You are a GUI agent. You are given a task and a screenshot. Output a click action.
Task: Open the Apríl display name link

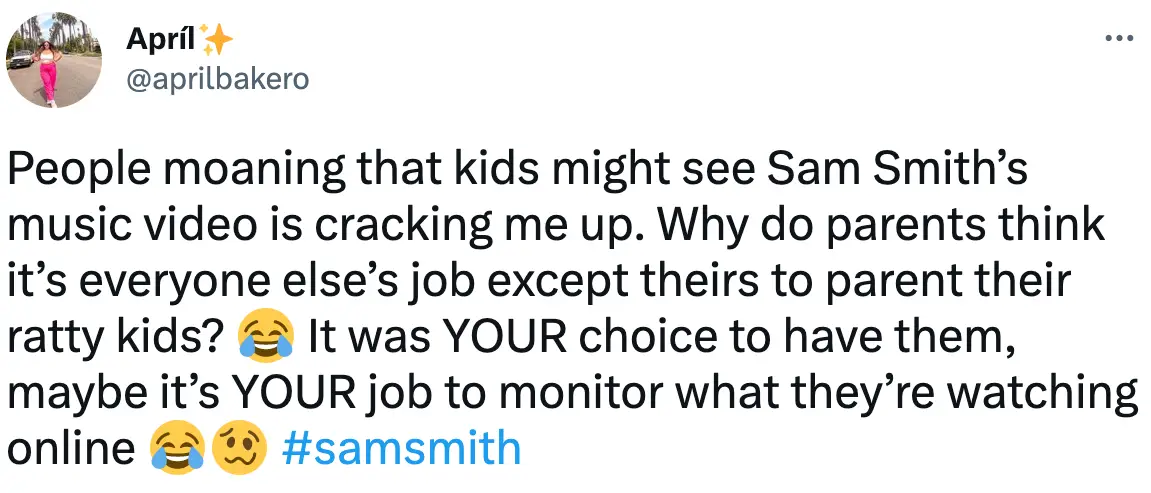[x=161, y=41]
